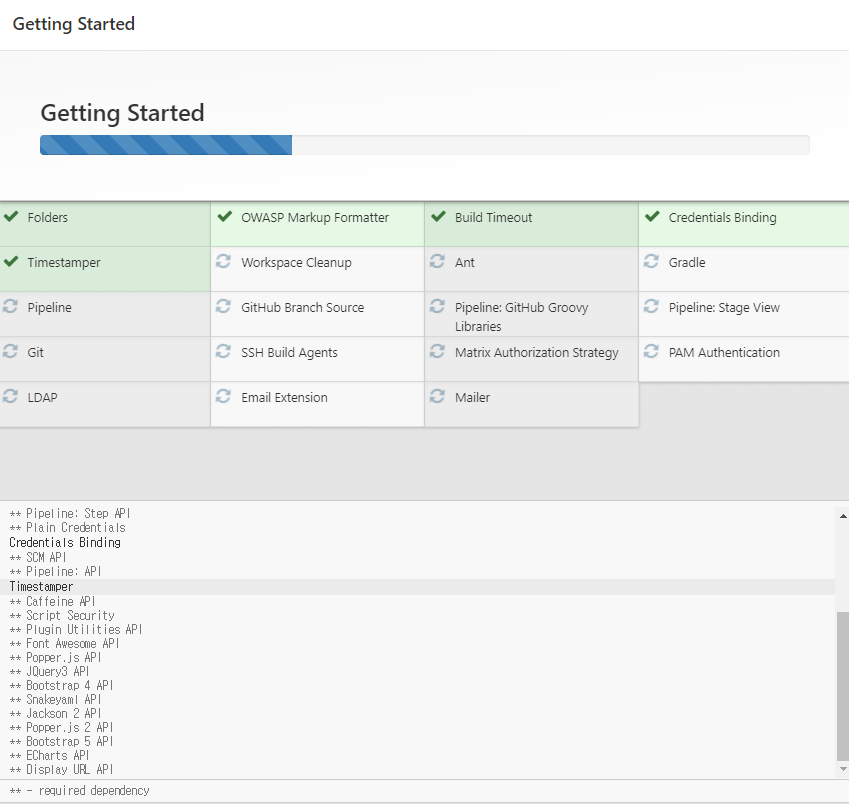
Task: Click the Plain Credentials log line
Action: click(67, 527)
